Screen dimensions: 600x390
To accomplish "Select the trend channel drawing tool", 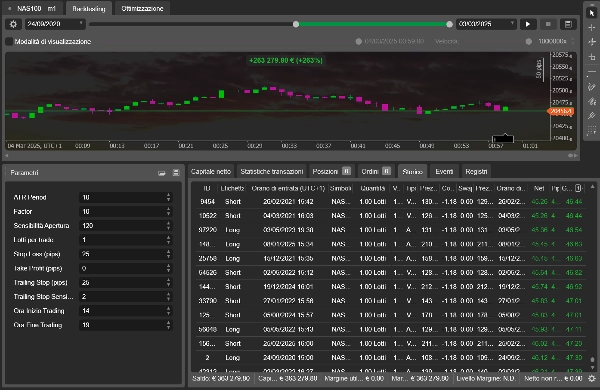I will pyautogui.click(x=592, y=87).
